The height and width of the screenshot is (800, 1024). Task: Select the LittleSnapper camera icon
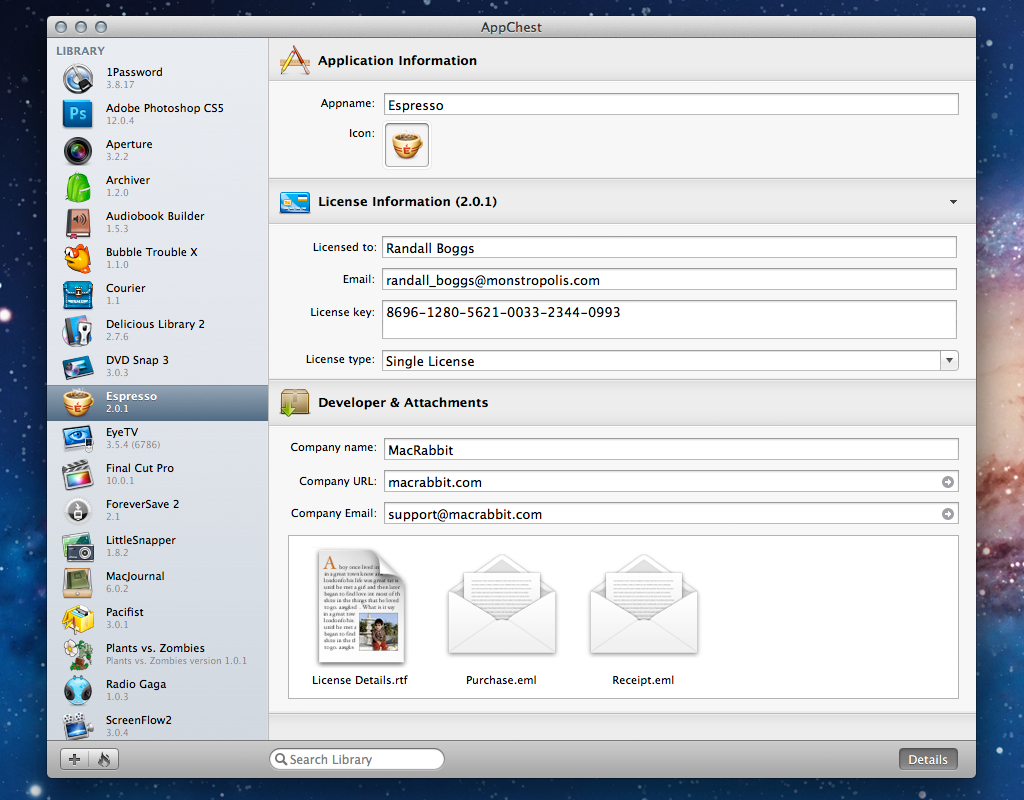pyautogui.click(x=78, y=547)
